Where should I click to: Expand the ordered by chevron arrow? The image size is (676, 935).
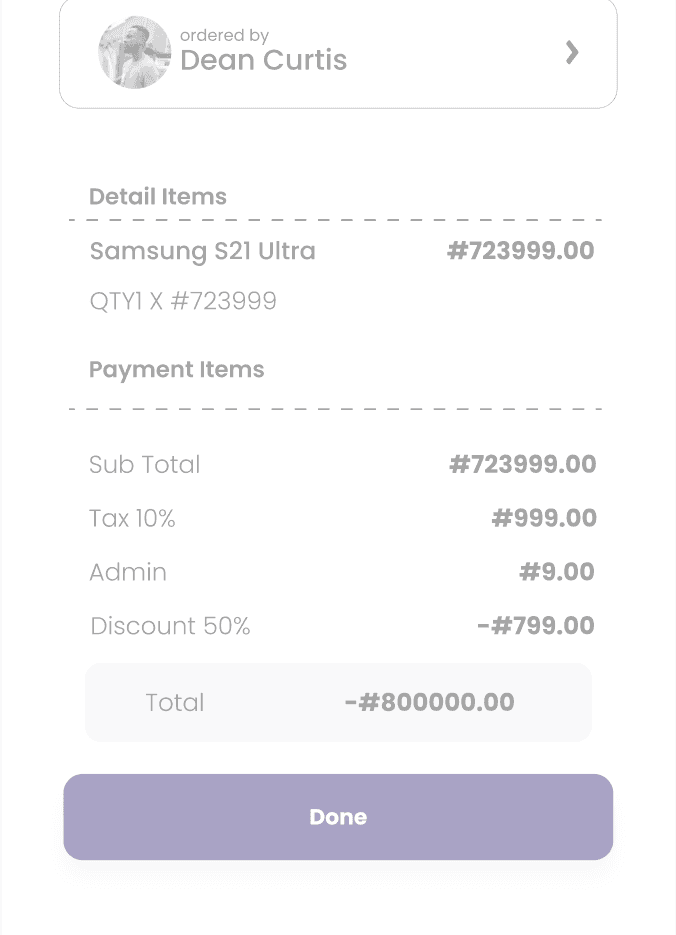point(572,52)
